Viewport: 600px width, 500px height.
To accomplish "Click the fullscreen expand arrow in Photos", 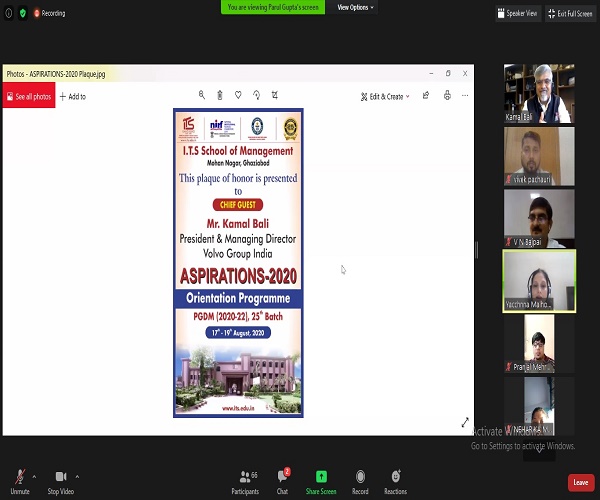I will click(465, 422).
